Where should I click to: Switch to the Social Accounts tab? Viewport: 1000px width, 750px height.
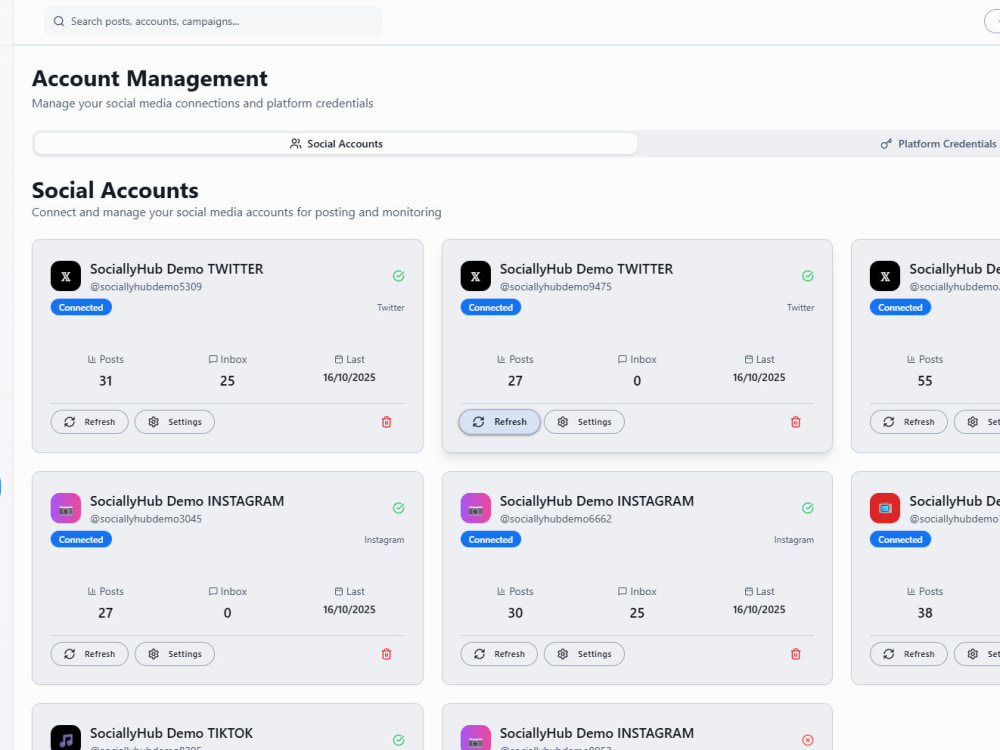(336, 143)
